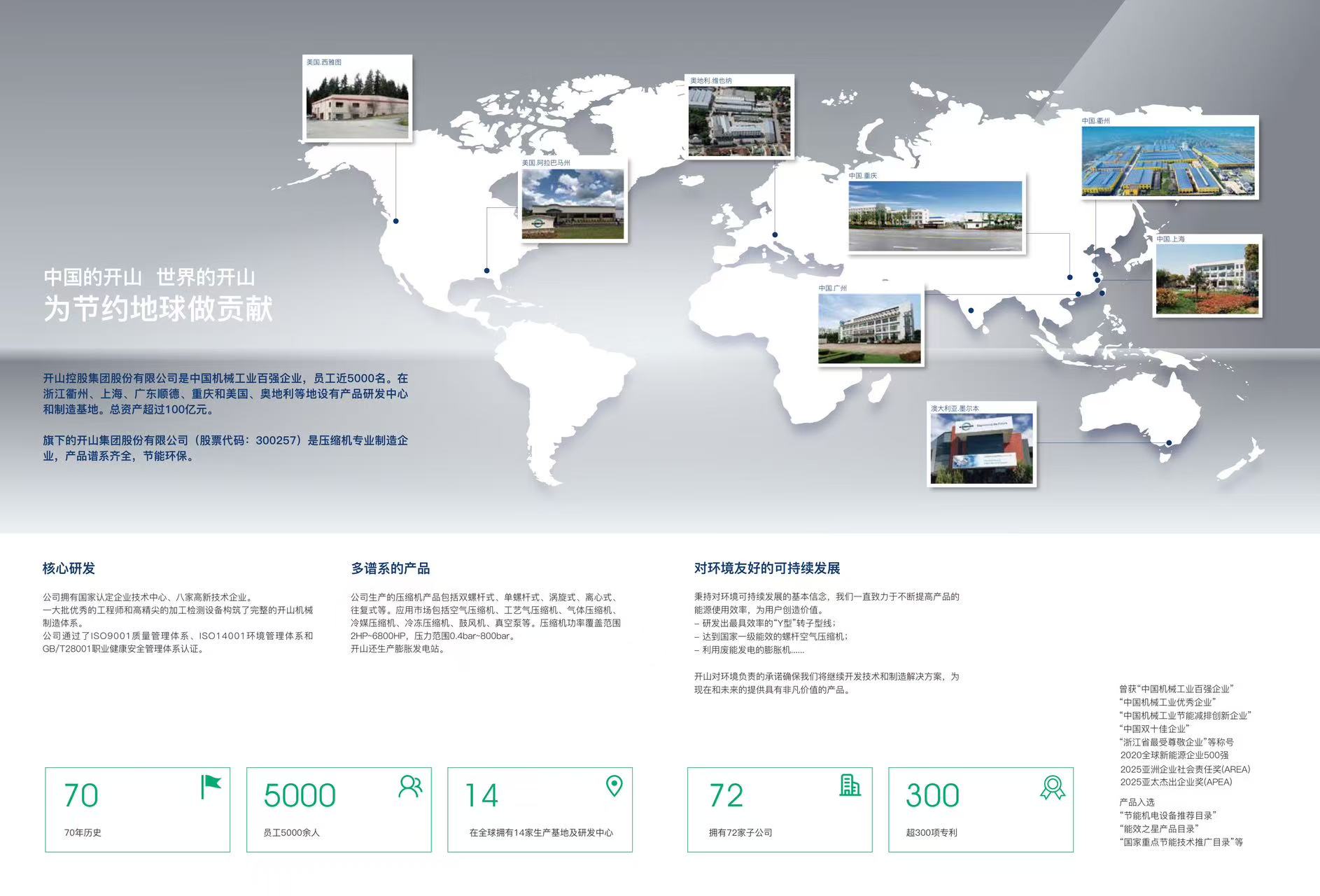The height and width of the screenshot is (896, 1320).
Task: Click the 为节约地球做贡献 headline text
Action: point(158,309)
